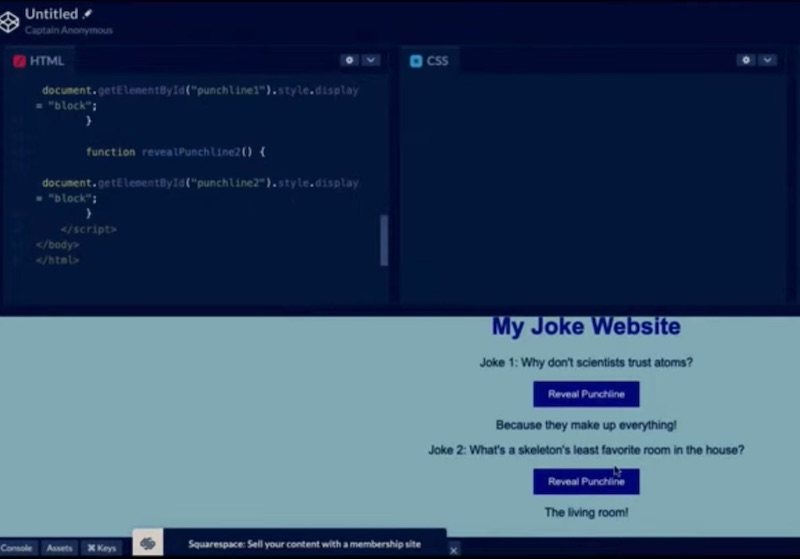
Task: Open Squarespace membership site ad link
Action: click(x=305, y=544)
